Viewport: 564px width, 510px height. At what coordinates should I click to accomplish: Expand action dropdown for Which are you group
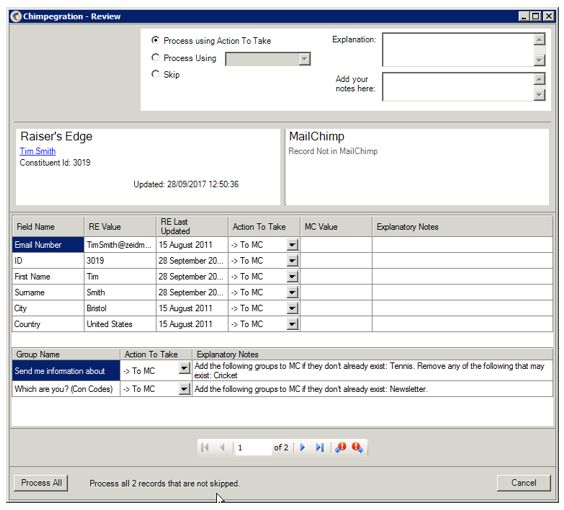[x=185, y=389]
